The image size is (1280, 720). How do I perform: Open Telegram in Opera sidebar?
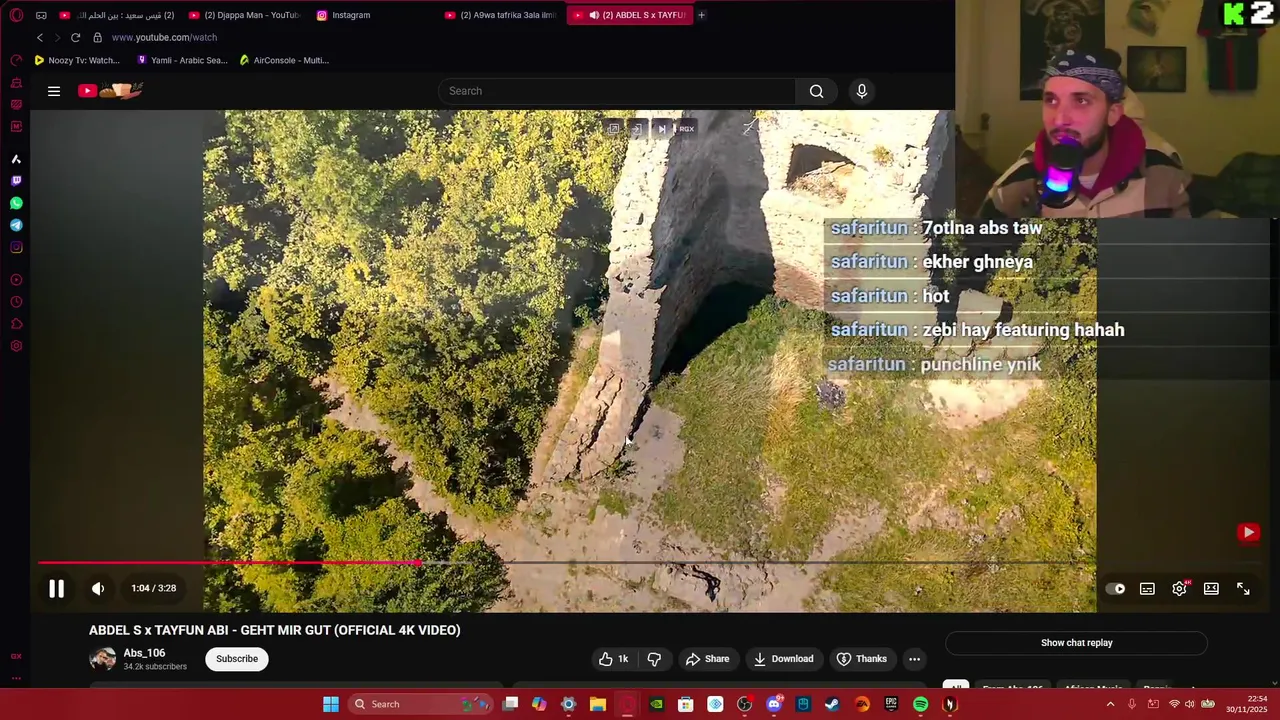coord(16,225)
